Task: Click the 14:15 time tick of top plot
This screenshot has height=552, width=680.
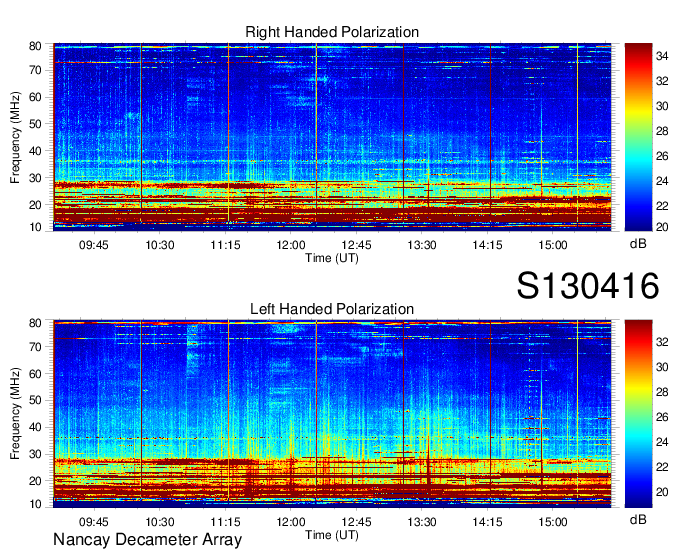Action: [x=487, y=245]
